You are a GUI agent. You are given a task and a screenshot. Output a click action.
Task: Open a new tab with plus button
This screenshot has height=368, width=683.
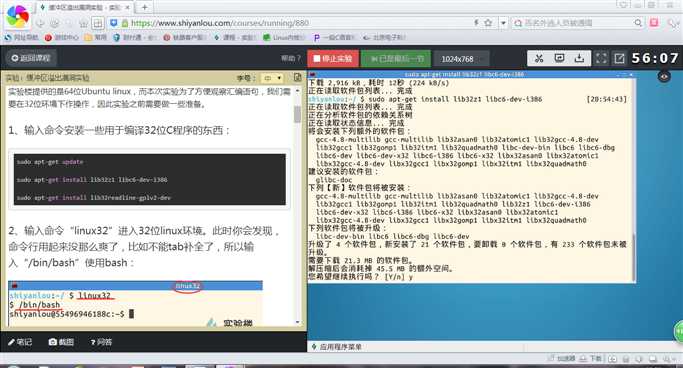coord(145,7)
